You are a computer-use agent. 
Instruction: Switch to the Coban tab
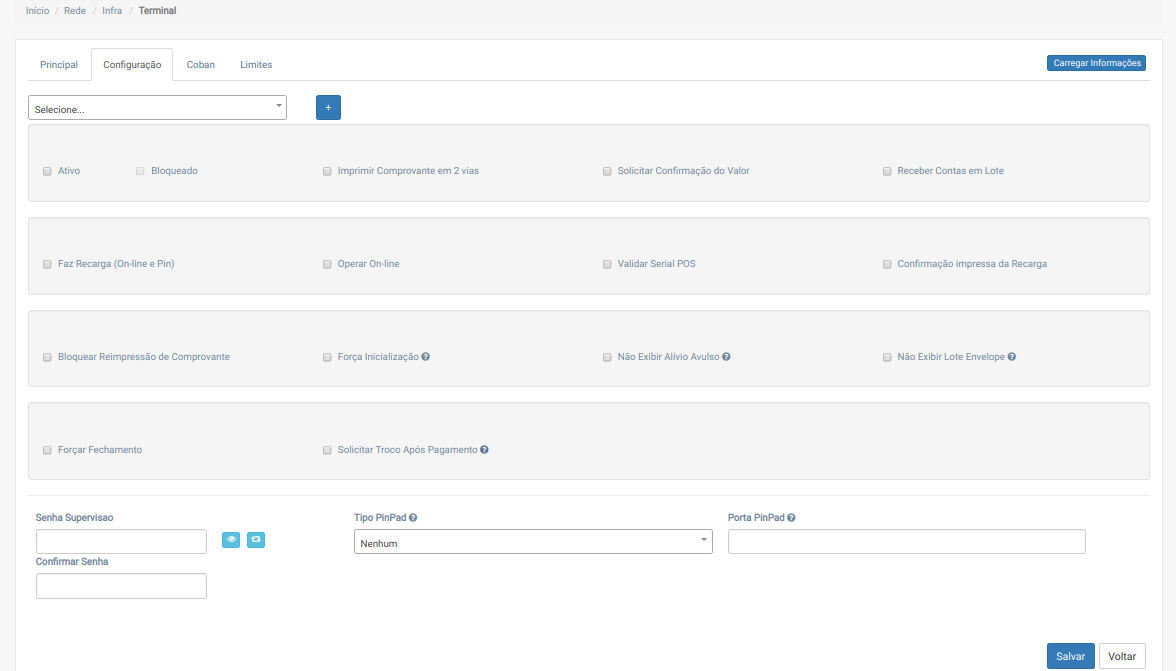coord(200,65)
